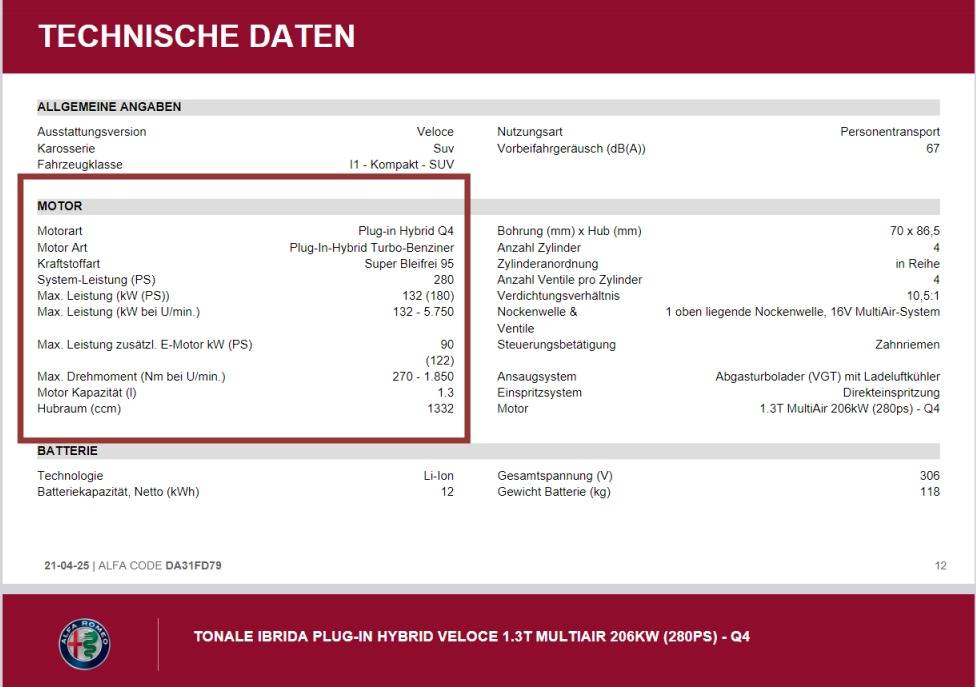The width and height of the screenshot is (976, 687).
Task: Click the Nutzungsart label
Action: coord(530,132)
